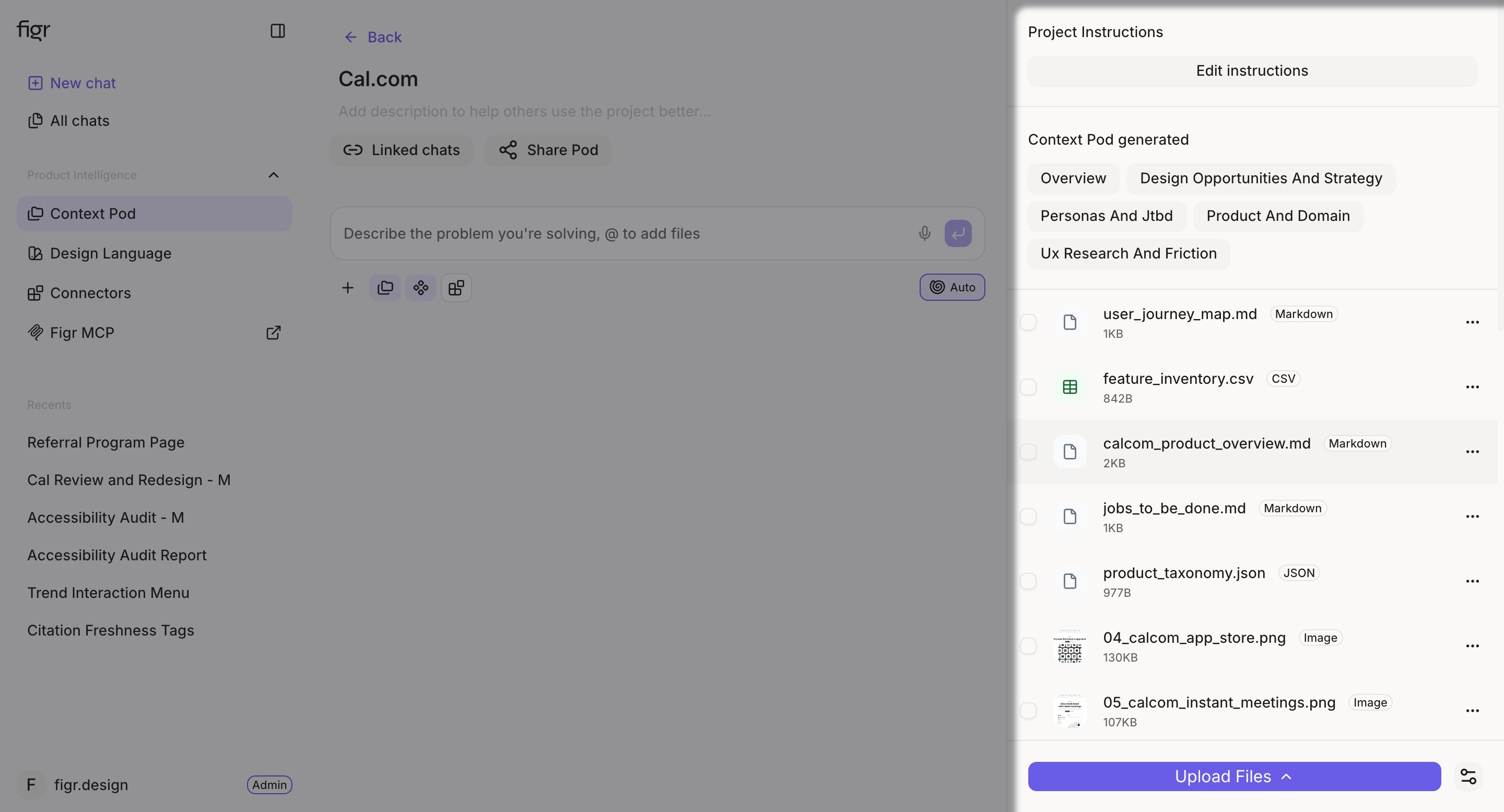Viewport: 1504px width, 812px height.
Task: Open more options for calcom_product_overview.md
Action: click(1473, 452)
